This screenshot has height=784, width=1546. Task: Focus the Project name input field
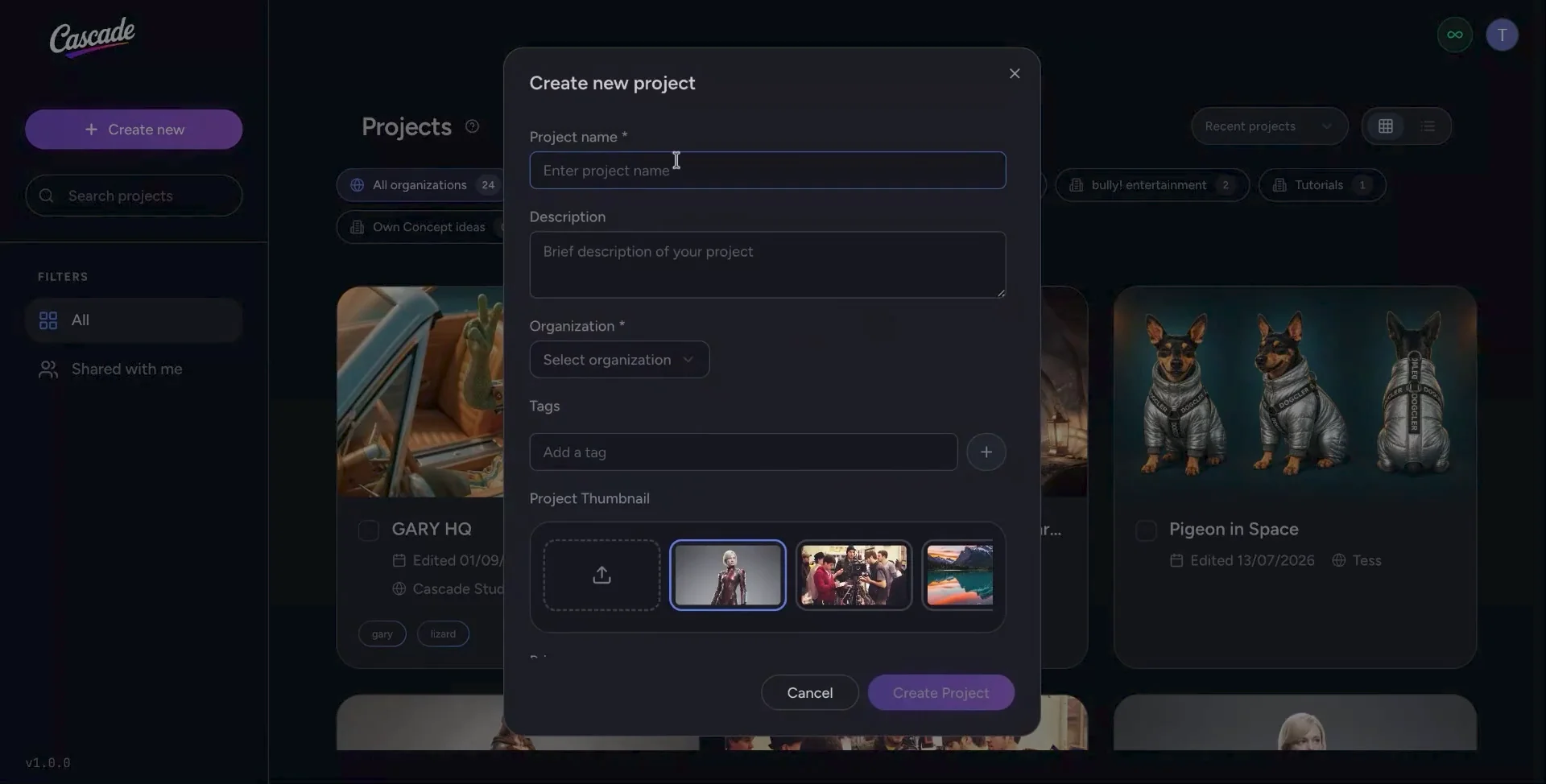767,171
